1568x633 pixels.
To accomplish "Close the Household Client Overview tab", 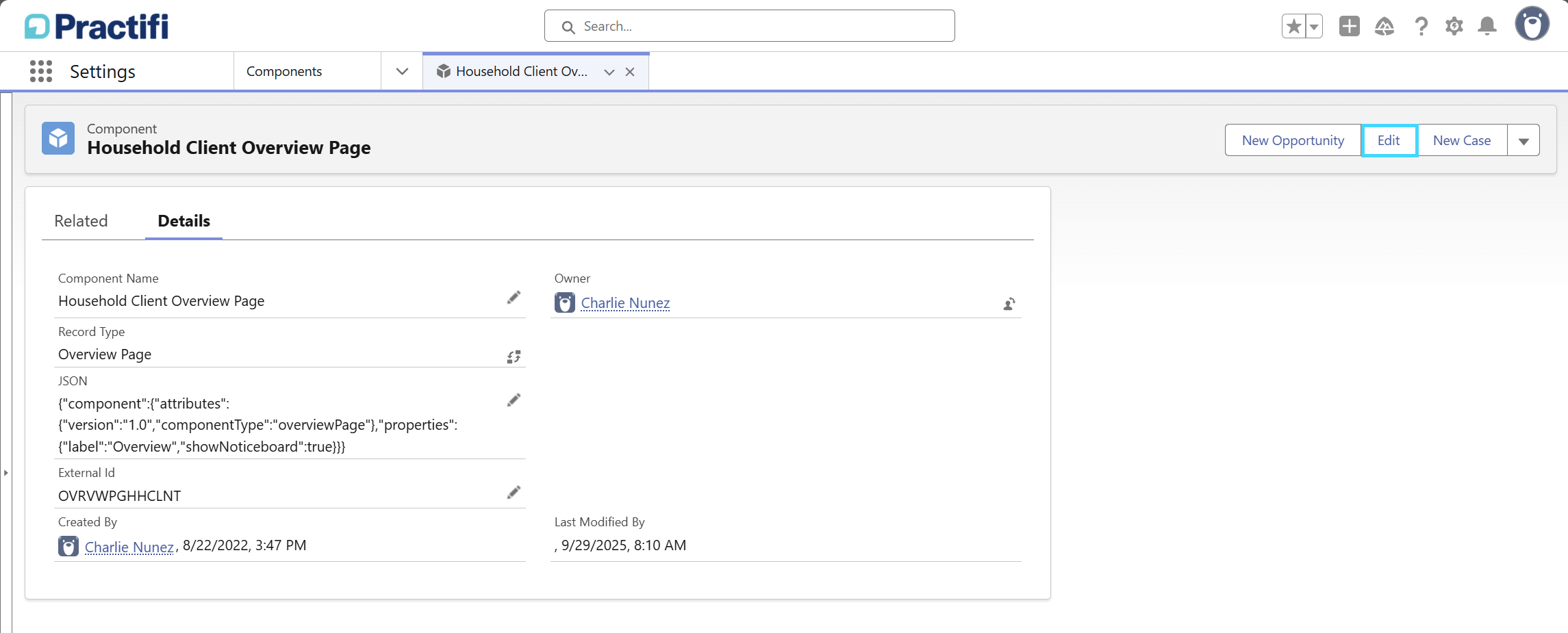I will [630, 72].
